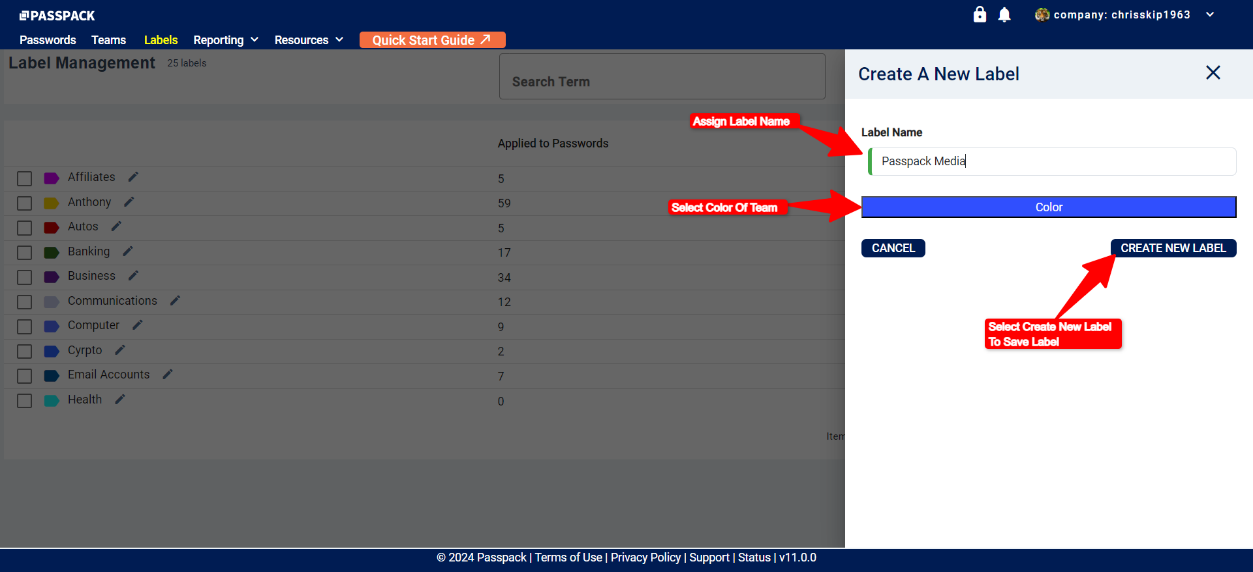Edit the Autos label pencil icon
Image resolution: width=1253 pixels, height=572 pixels.
(116, 227)
